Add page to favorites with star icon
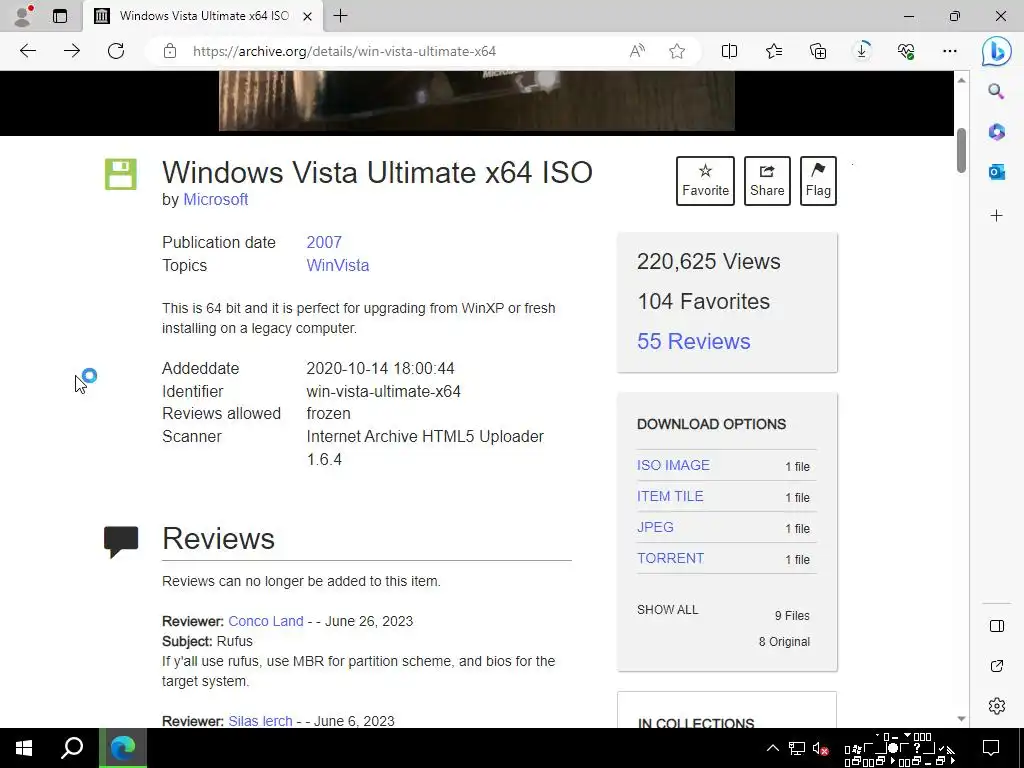This screenshot has width=1024, height=768. click(x=677, y=51)
